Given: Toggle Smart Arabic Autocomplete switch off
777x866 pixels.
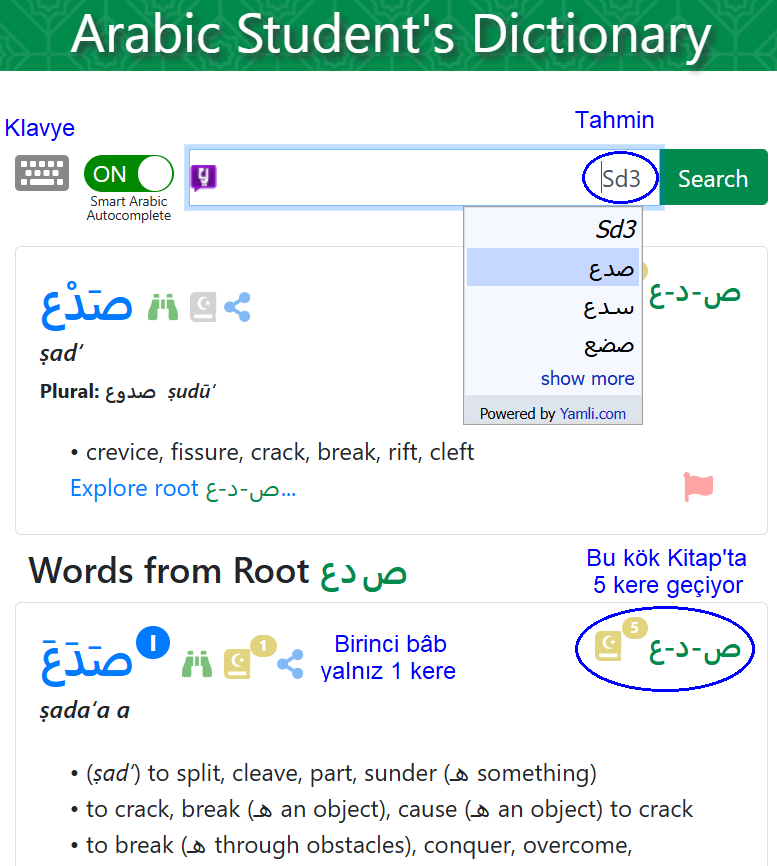Looking at the screenshot, I should pyautogui.click(x=129, y=173).
